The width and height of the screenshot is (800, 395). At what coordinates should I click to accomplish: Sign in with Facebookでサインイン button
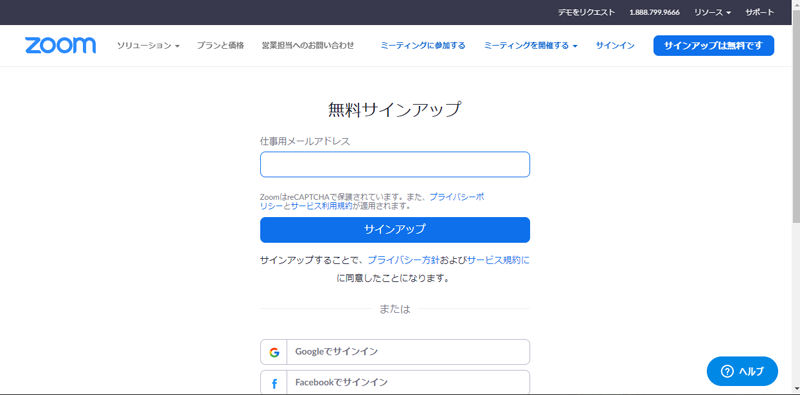point(395,382)
